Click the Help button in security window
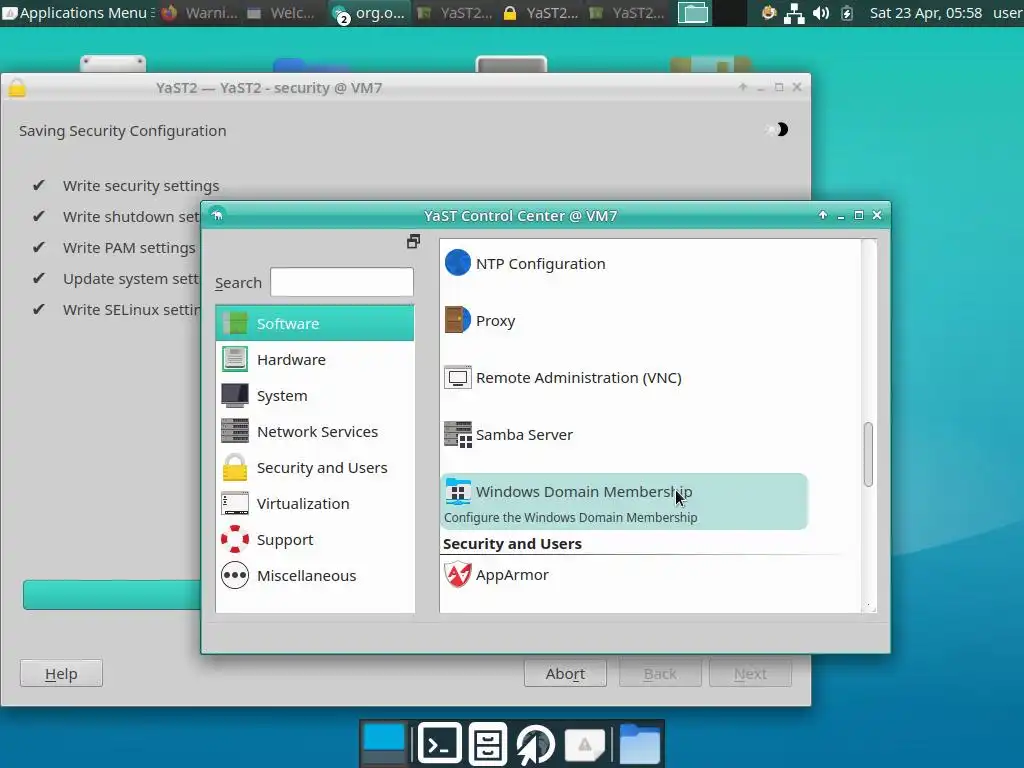This screenshot has height=768, width=1024. coord(61,673)
